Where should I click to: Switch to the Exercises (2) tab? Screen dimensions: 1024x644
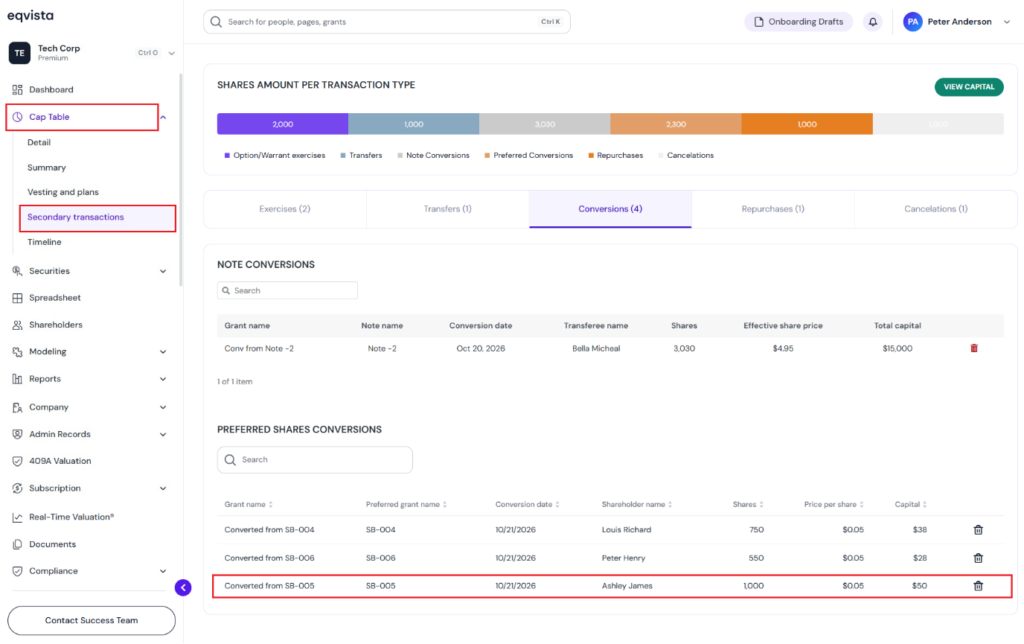pyautogui.click(x=285, y=210)
